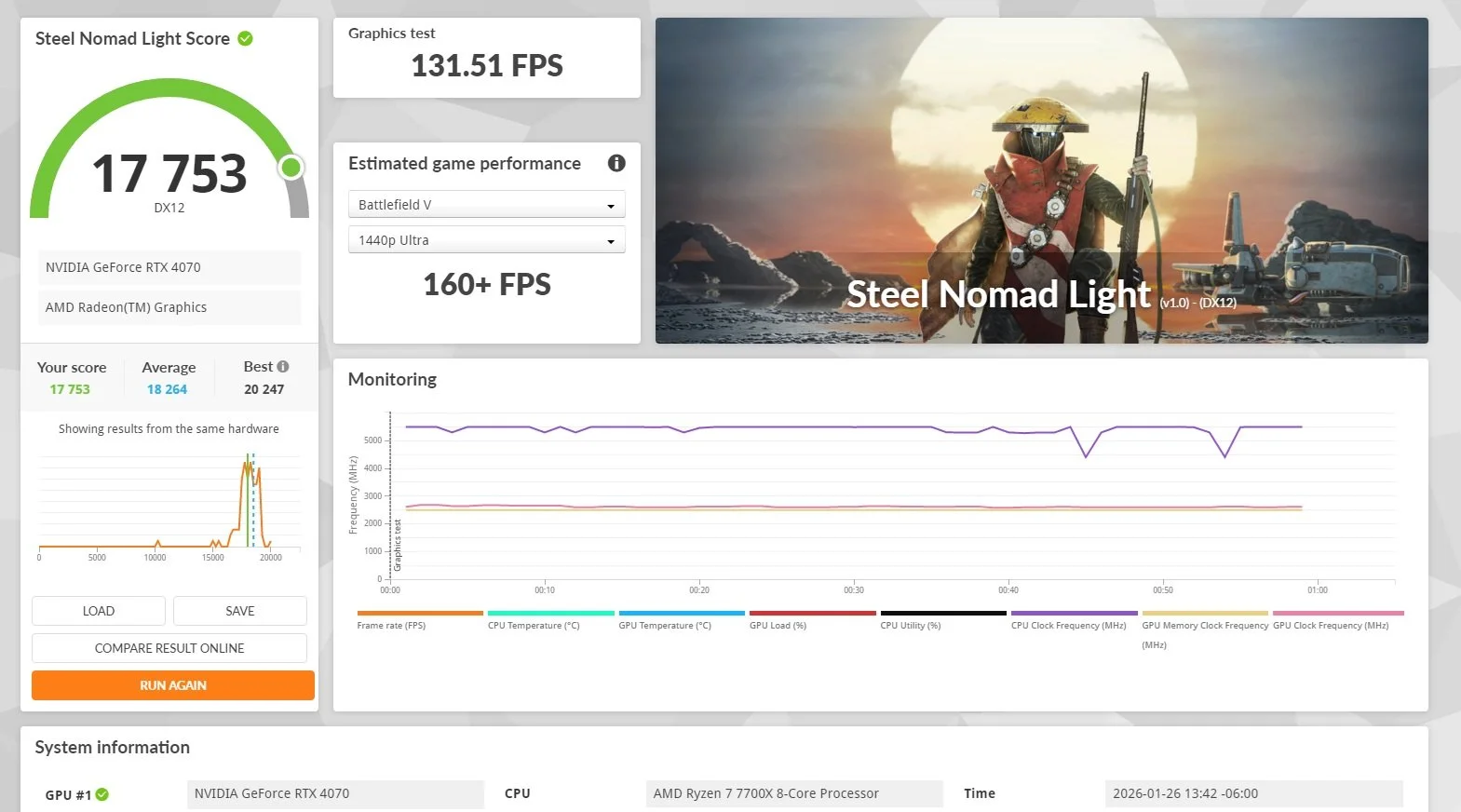This screenshot has width=1461, height=812.
Task: Click the 00:30 mark on monitoring timeline
Action: (854, 589)
